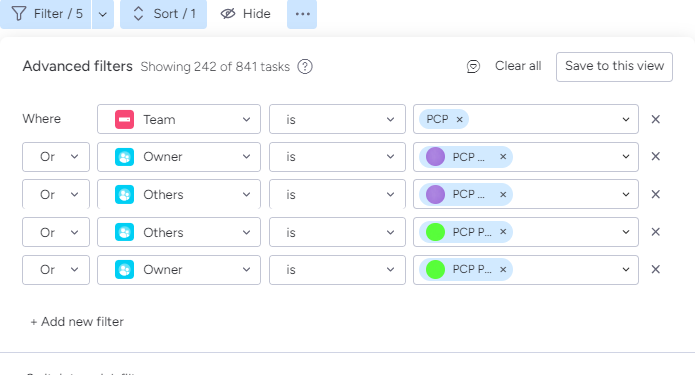The height and width of the screenshot is (375, 695).
Task: Click Save to this view button
Action: [x=614, y=66]
